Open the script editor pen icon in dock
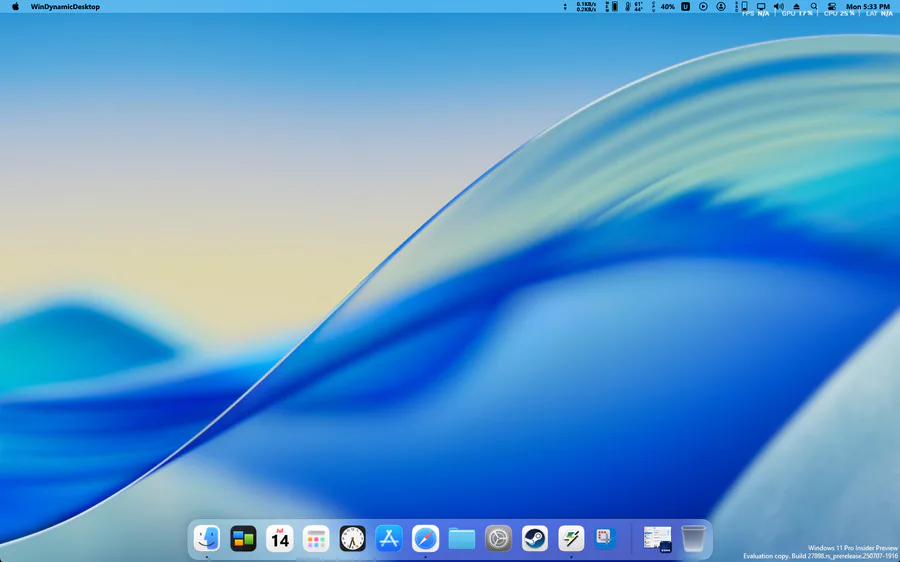Image resolution: width=900 pixels, height=562 pixels. pyautogui.click(x=571, y=538)
